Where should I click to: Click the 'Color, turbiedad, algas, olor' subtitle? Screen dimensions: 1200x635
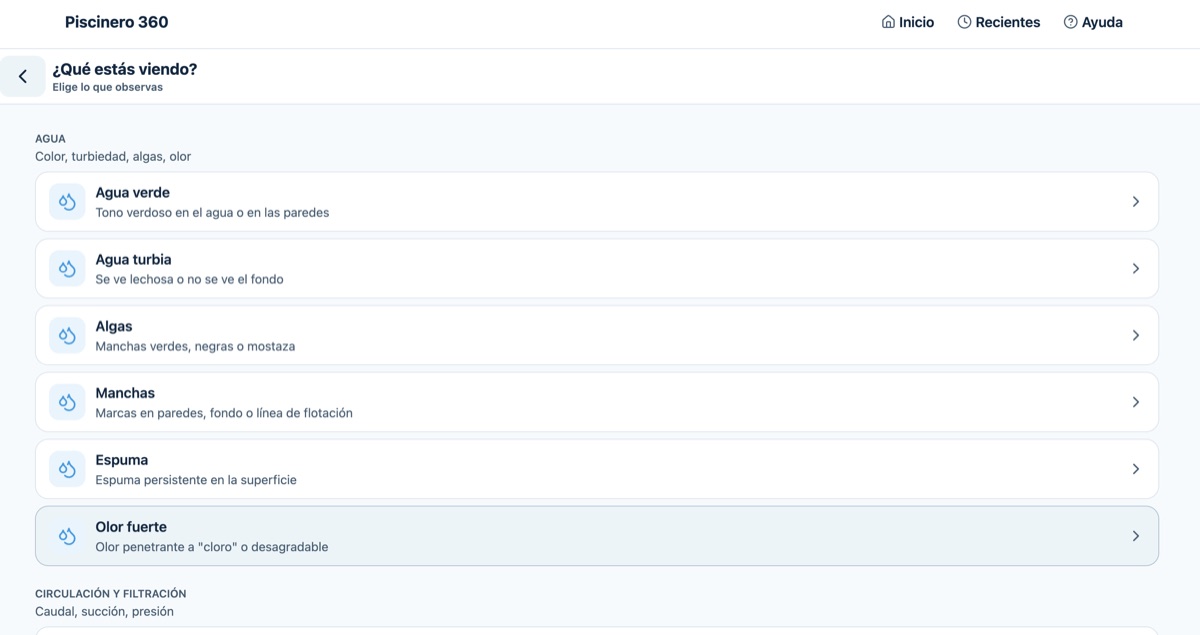(113, 156)
